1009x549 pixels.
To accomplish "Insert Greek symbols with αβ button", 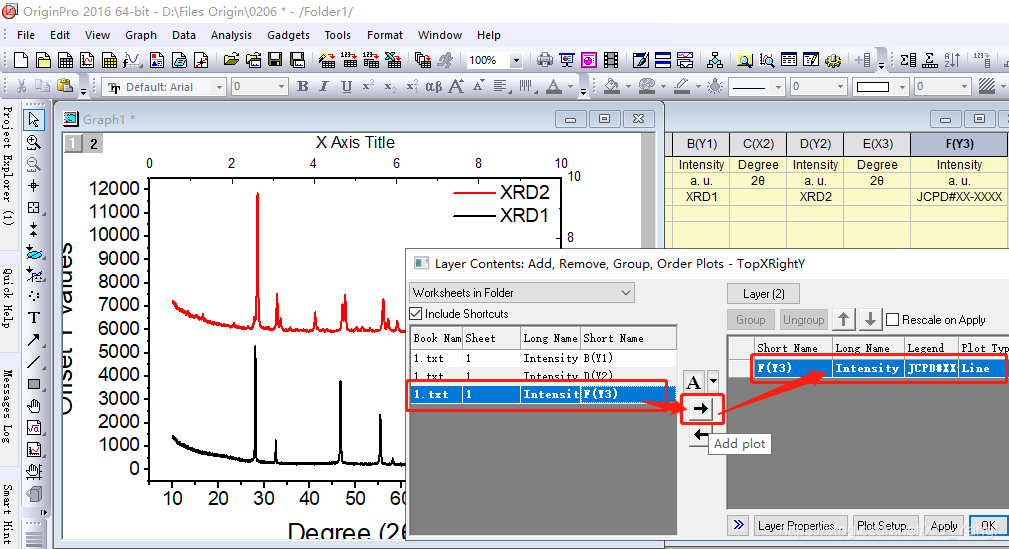I will [434, 86].
